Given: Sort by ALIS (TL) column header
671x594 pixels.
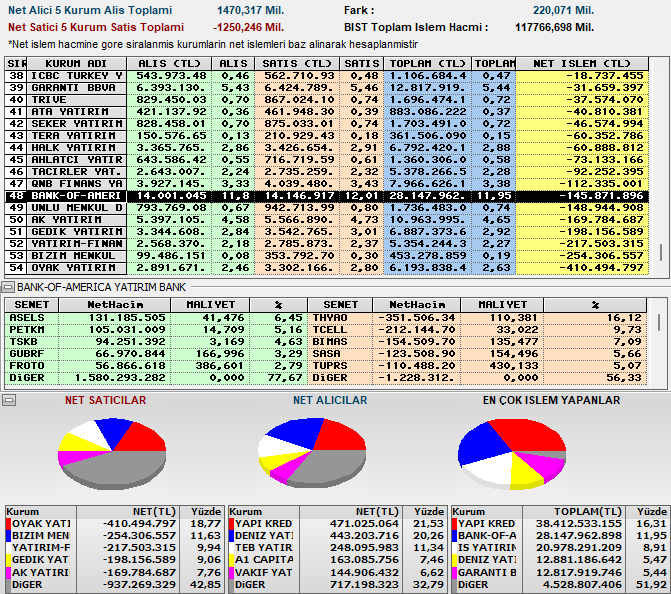Looking at the screenshot, I should [169, 63].
